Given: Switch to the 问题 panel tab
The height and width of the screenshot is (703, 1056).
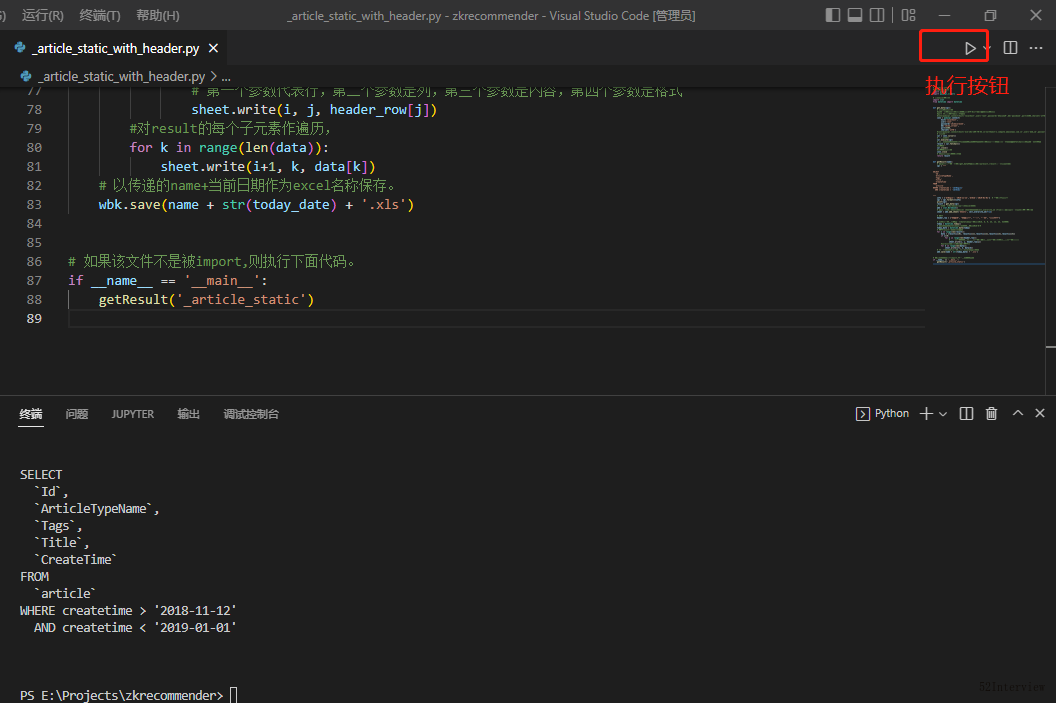Looking at the screenshot, I should [x=77, y=414].
